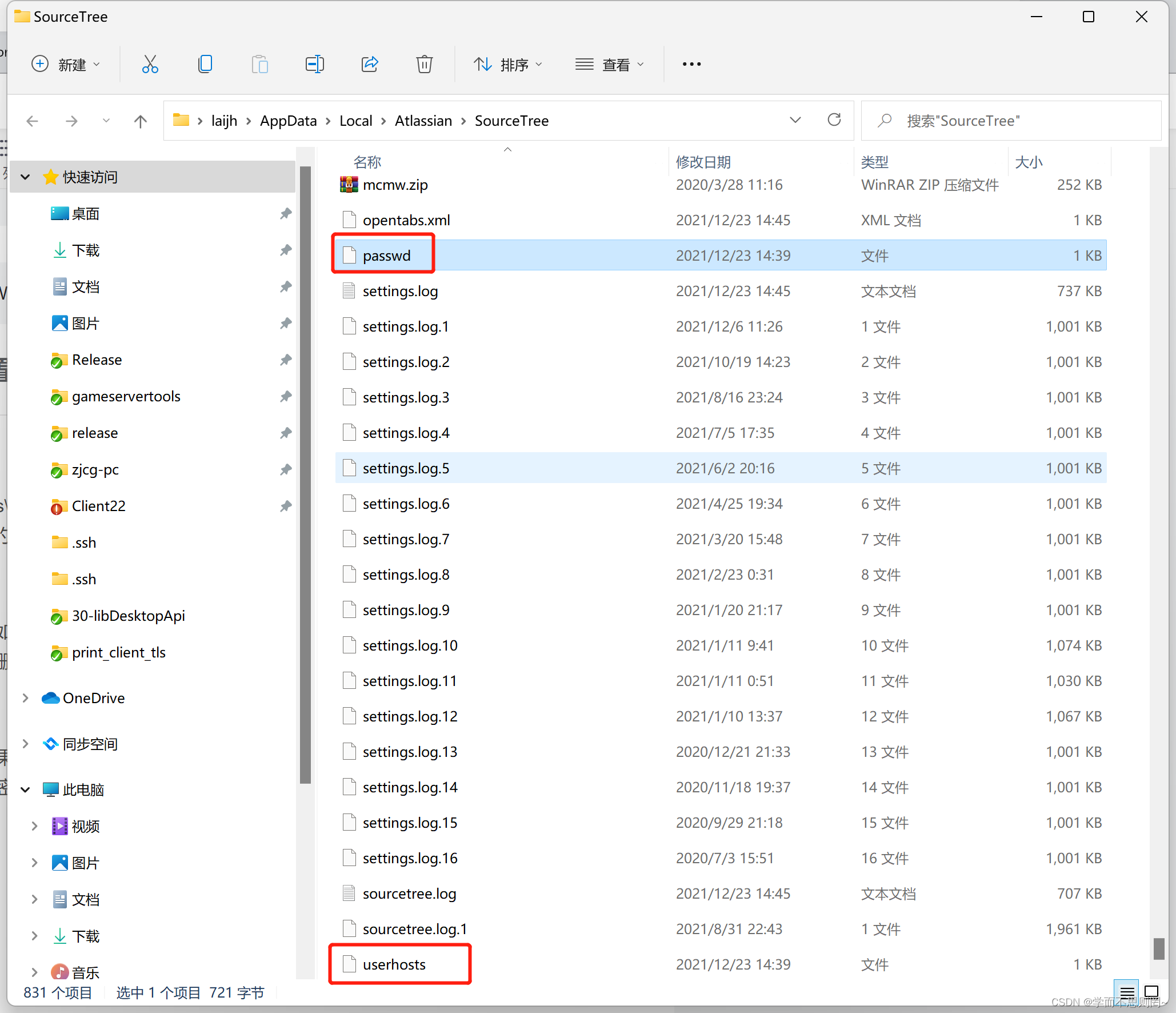Click the 新建 new item button
The height and width of the screenshot is (1013, 1176).
tap(65, 65)
